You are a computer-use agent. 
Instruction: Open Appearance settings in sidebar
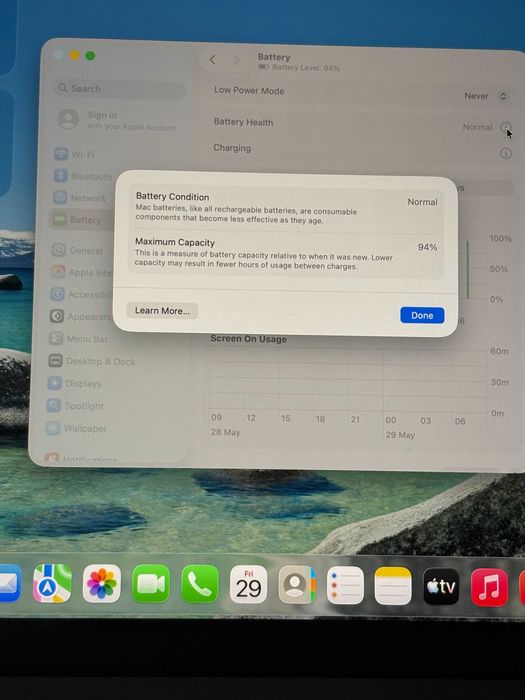(81, 317)
